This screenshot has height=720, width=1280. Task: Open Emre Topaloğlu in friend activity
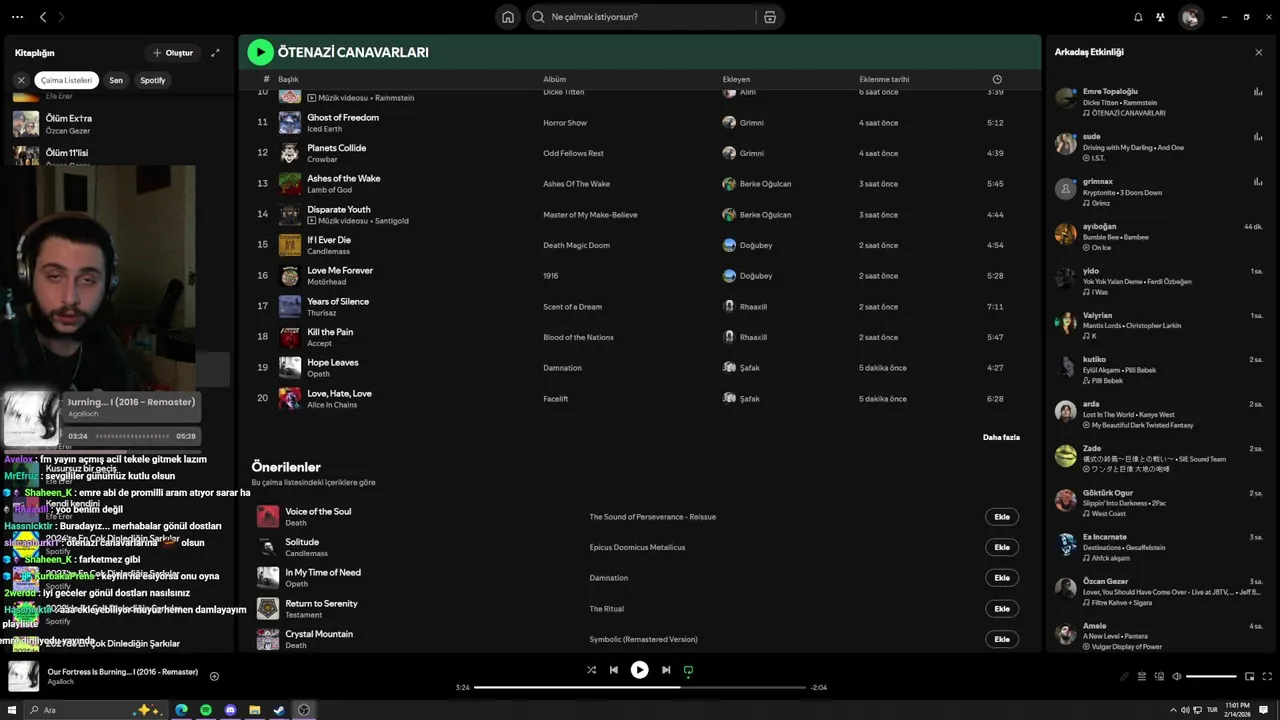(x=1110, y=91)
